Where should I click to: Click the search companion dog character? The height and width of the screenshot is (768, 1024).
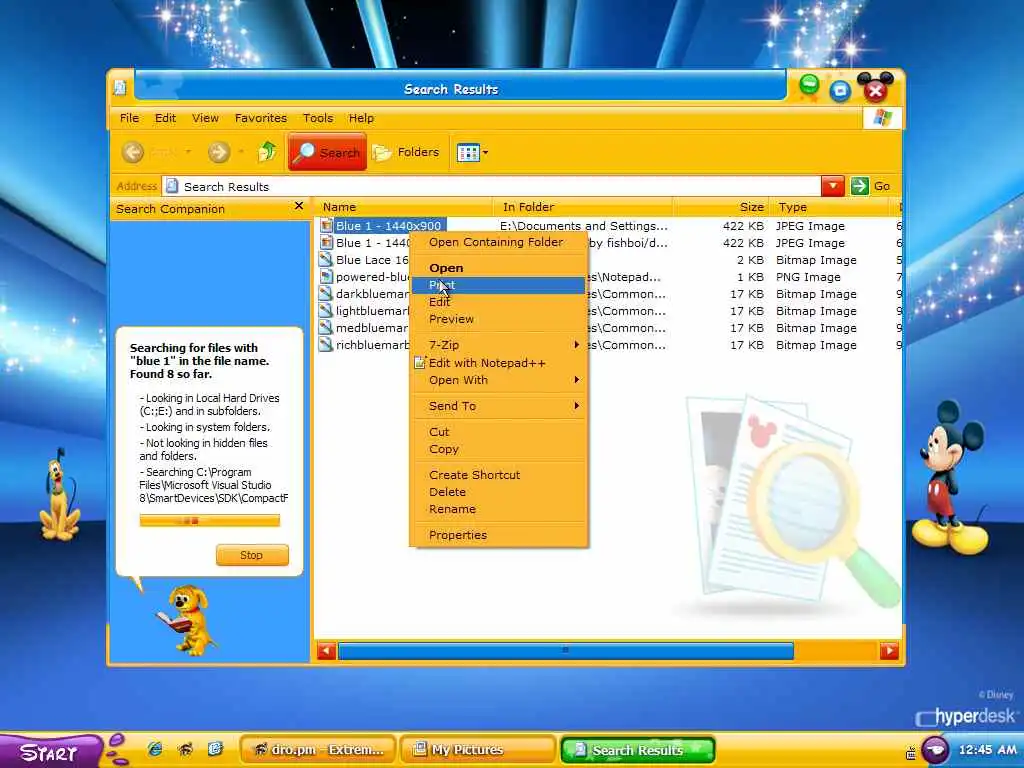[188, 620]
